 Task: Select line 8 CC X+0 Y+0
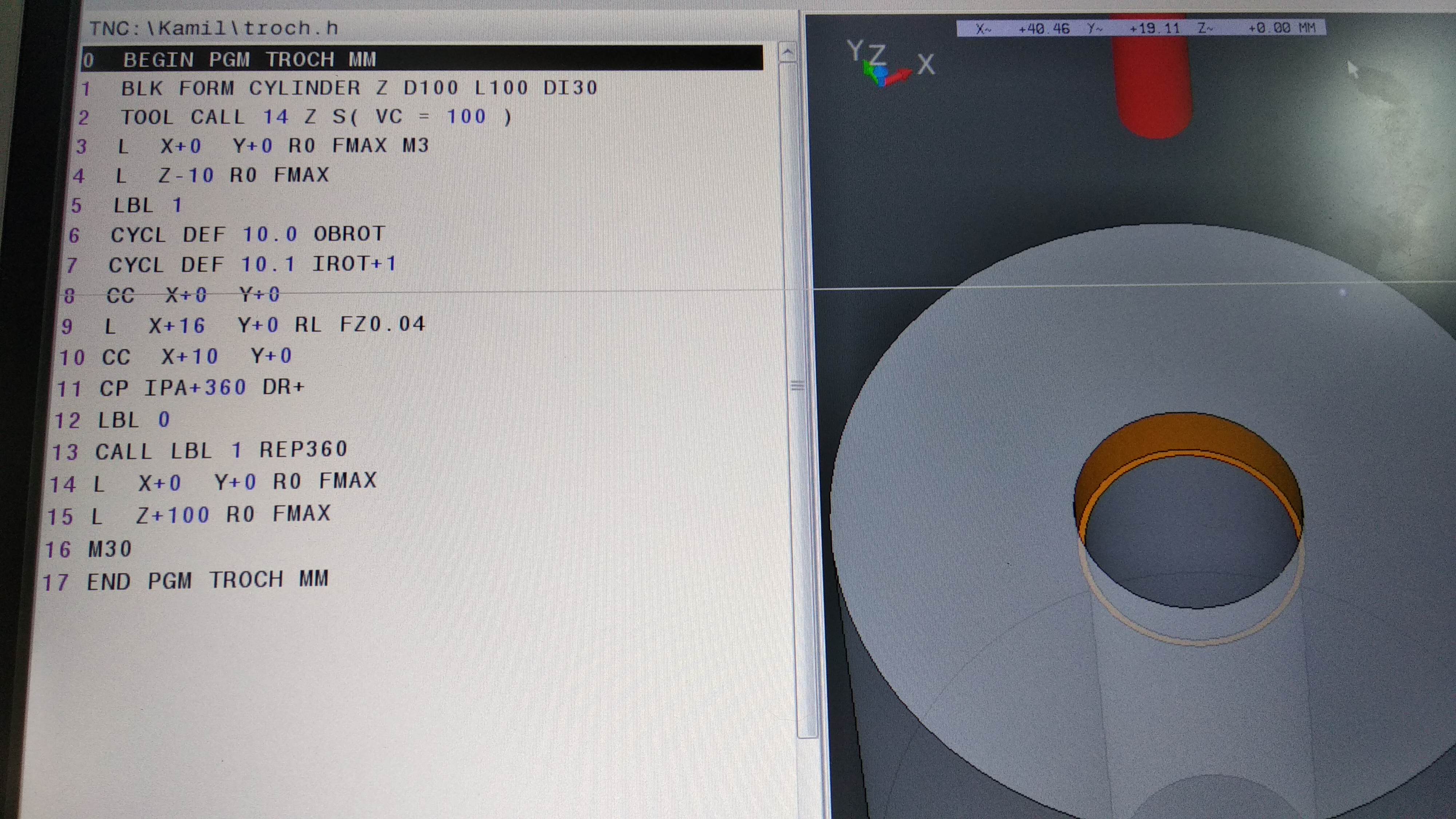pyautogui.click(x=171, y=294)
